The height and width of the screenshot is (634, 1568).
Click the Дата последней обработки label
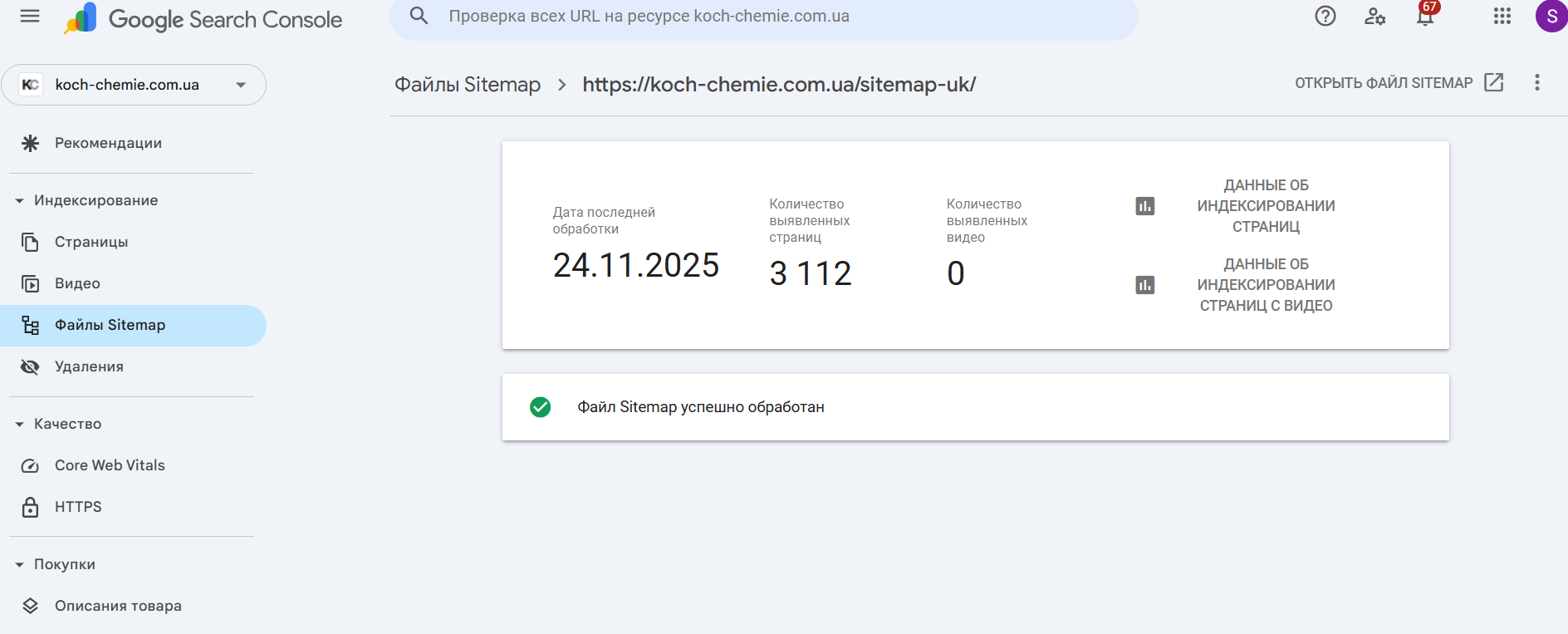click(604, 221)
